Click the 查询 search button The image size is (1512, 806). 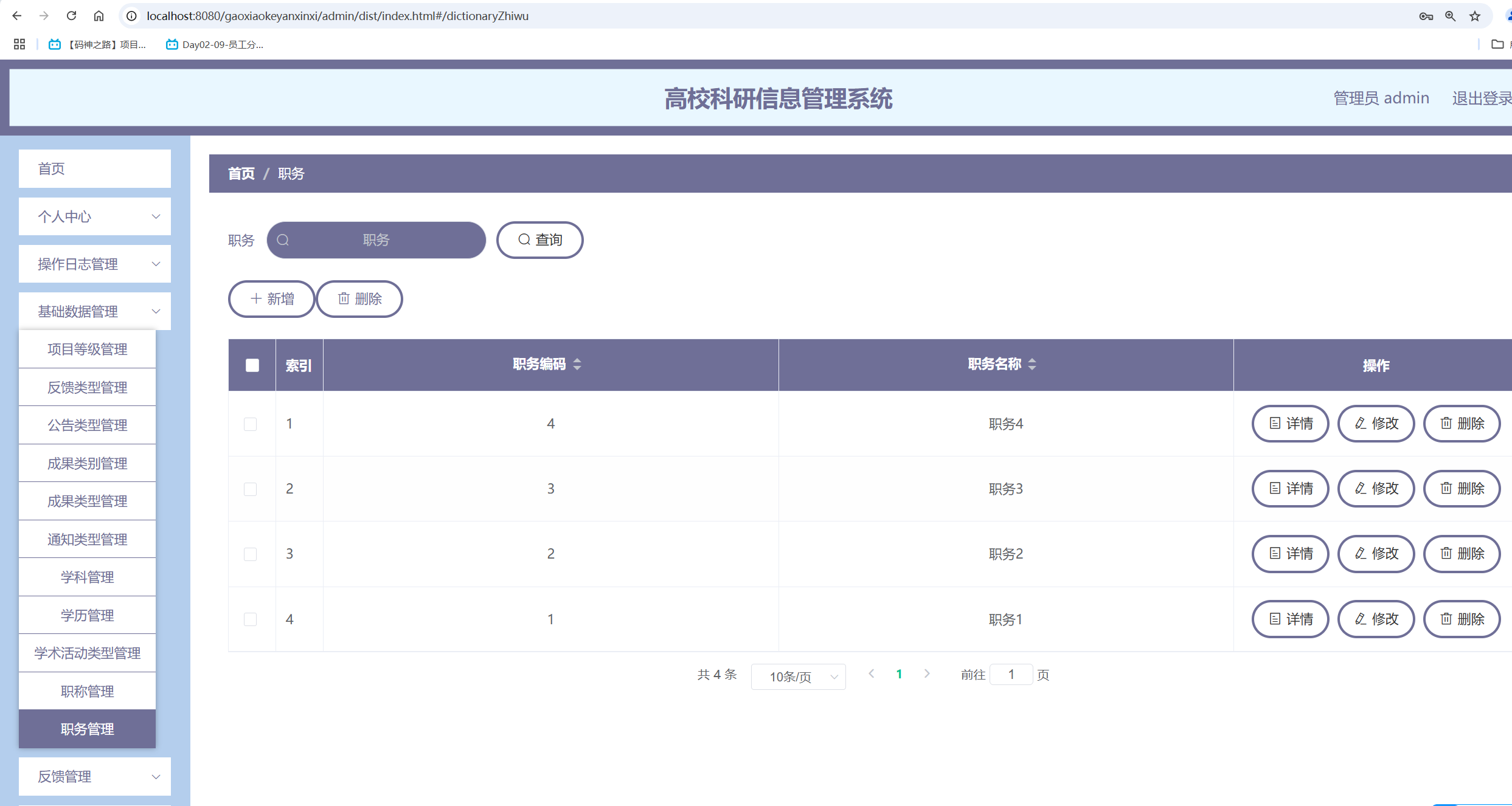point(540,240)
